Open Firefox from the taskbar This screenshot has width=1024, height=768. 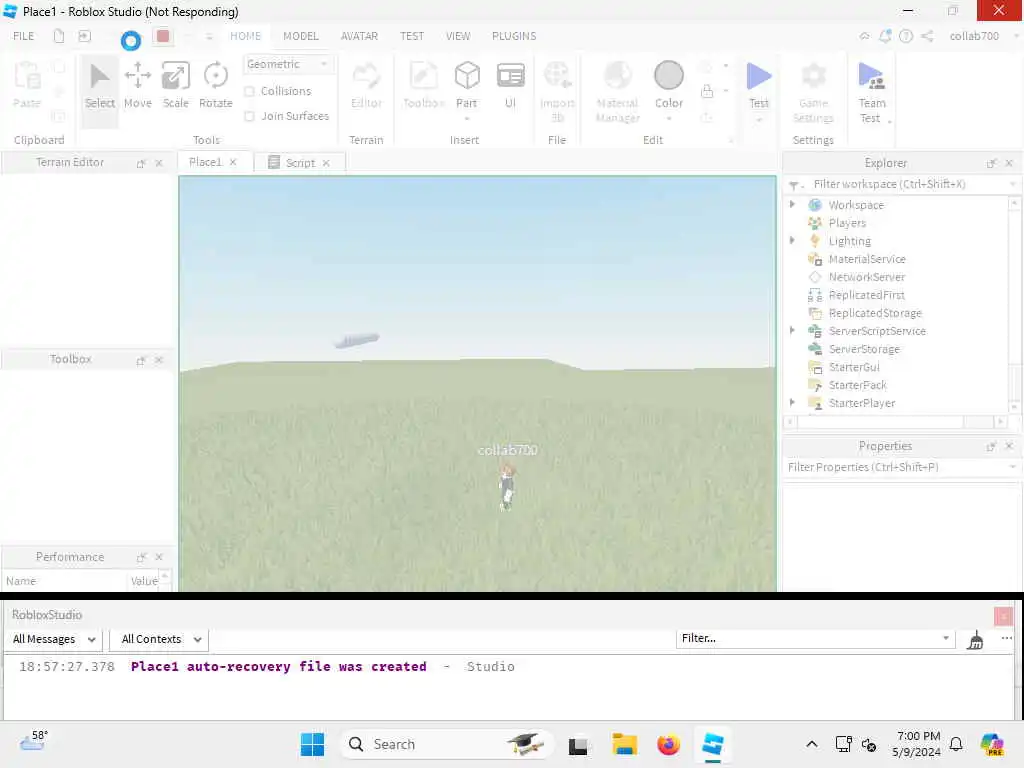668,744
